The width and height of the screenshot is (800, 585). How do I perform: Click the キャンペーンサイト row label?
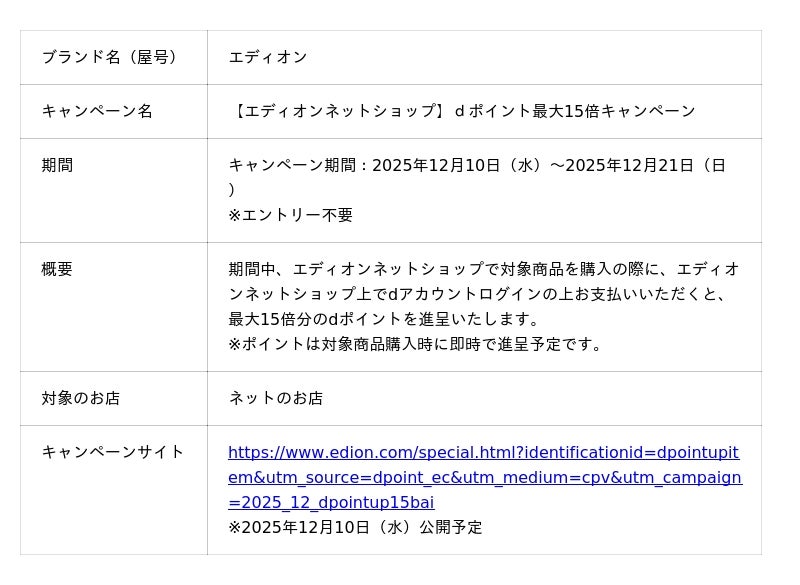[113, 452]
